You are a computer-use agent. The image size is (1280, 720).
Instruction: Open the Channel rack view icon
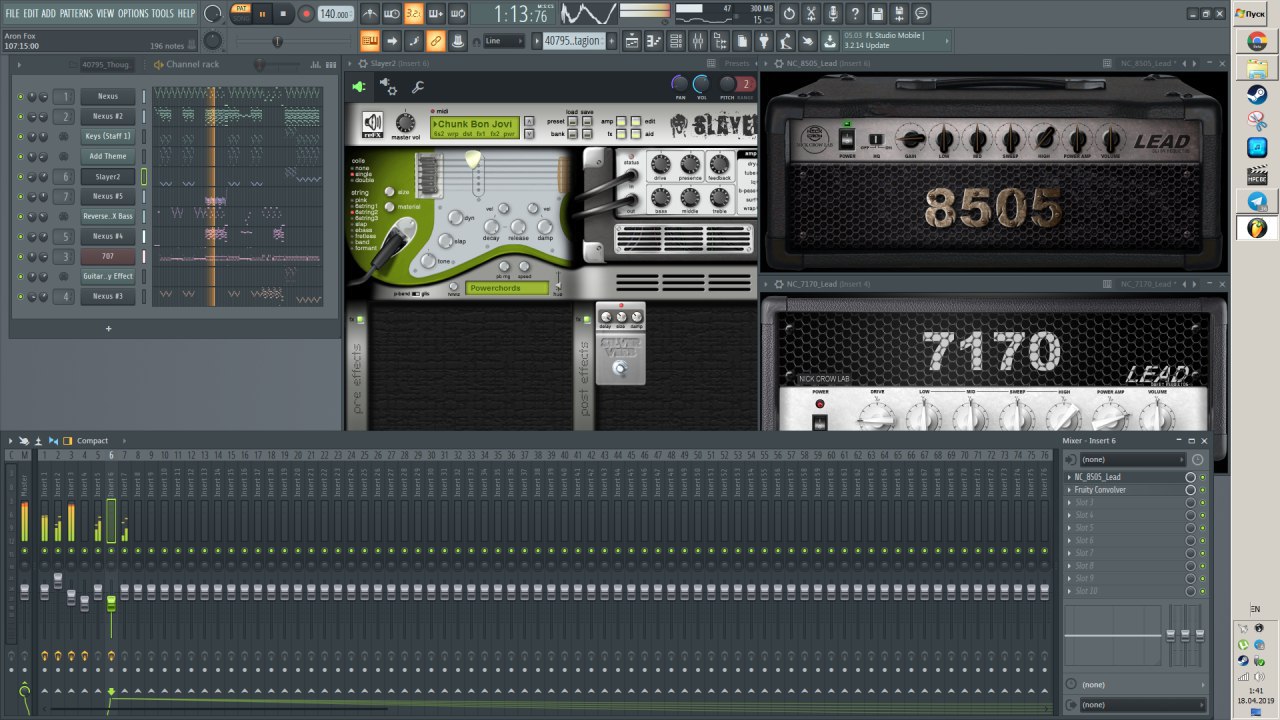pyautogui.click(x=676, y=41)
